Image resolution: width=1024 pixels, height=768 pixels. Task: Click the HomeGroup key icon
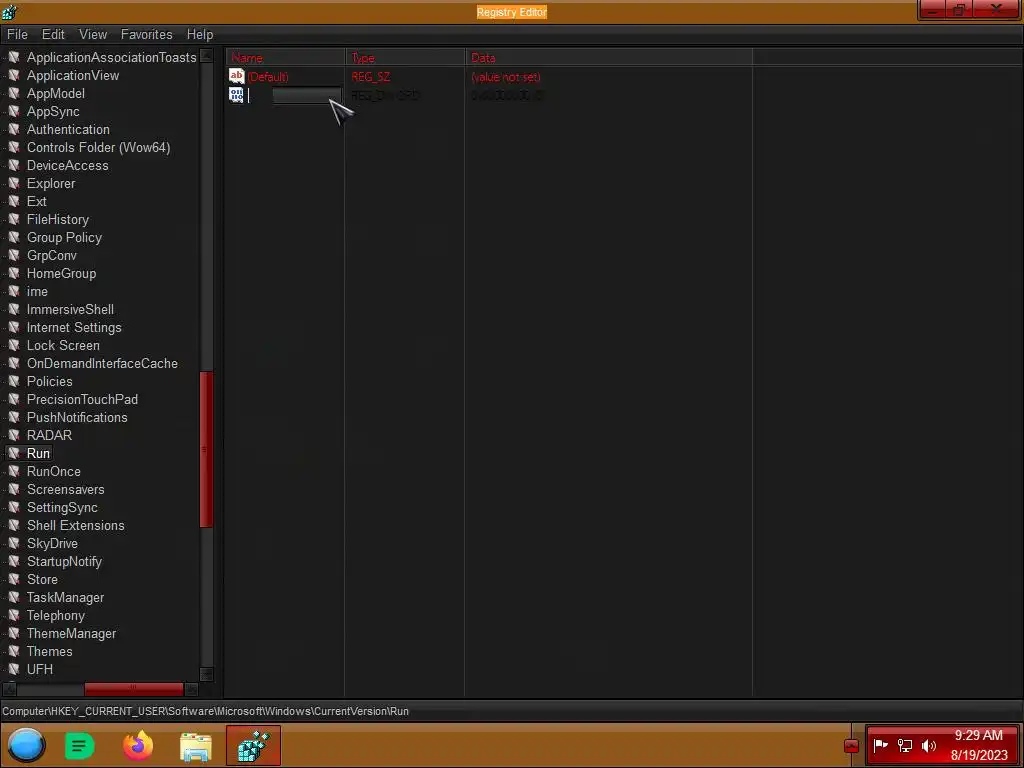(x=14, y=273)
